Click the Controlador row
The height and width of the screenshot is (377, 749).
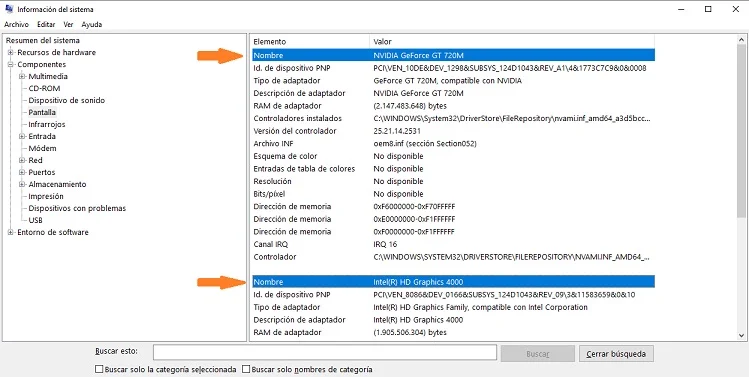[453, 257]
